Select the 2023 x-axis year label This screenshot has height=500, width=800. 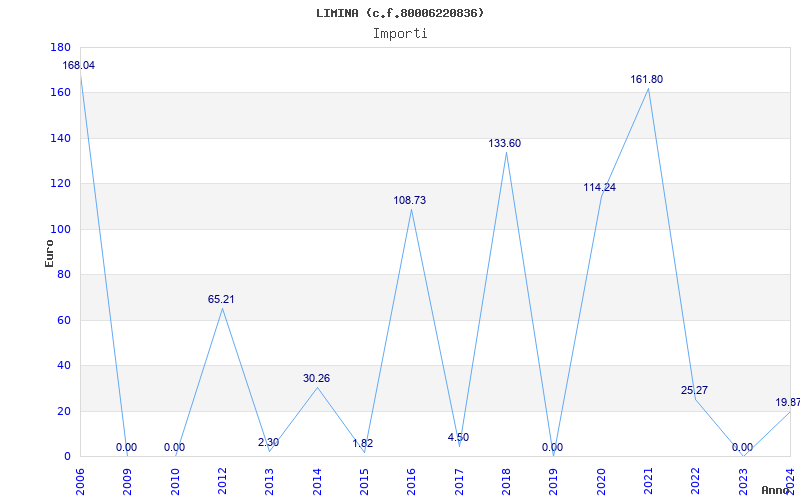point(743,482)
